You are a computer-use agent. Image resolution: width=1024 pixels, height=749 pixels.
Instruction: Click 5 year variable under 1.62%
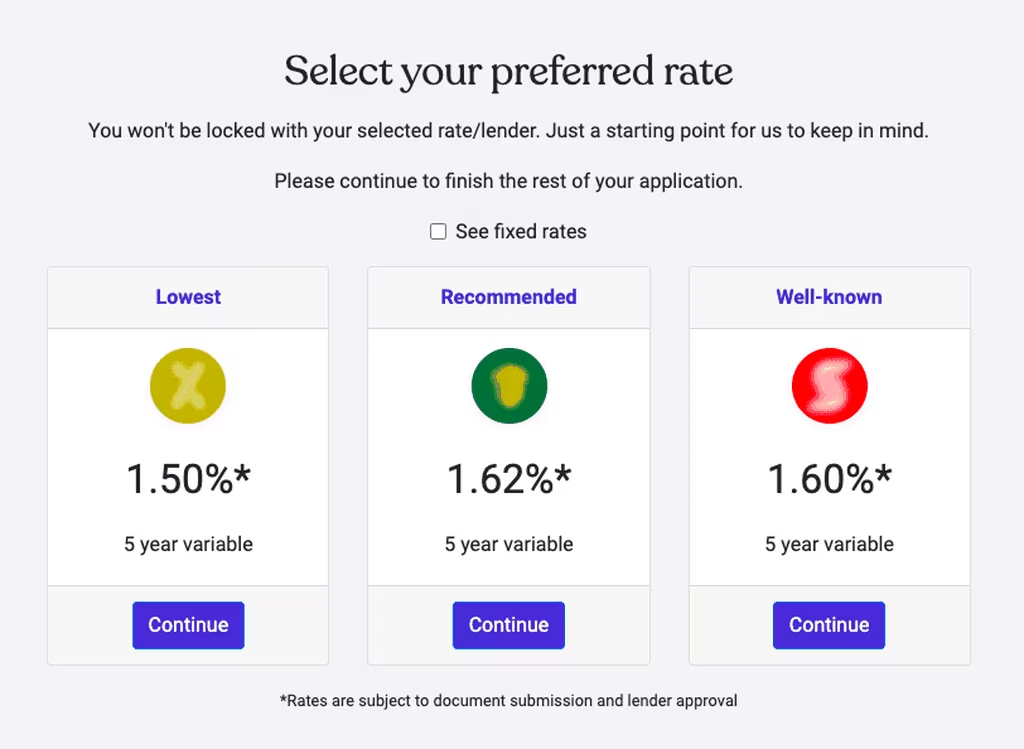click(x=509, y=545)
